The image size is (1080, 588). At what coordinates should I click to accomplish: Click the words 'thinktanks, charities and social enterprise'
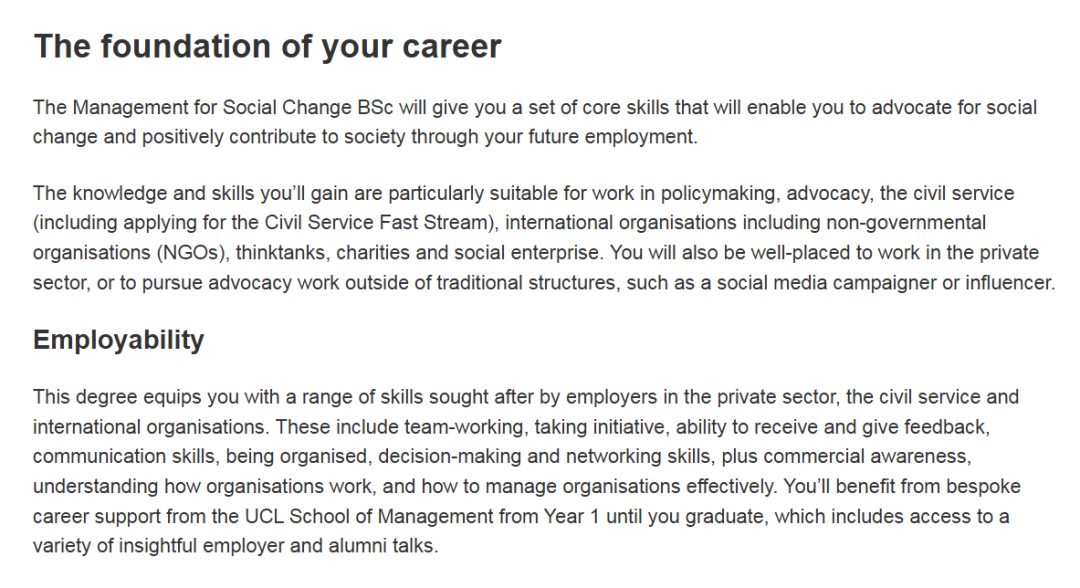(417, 253)
